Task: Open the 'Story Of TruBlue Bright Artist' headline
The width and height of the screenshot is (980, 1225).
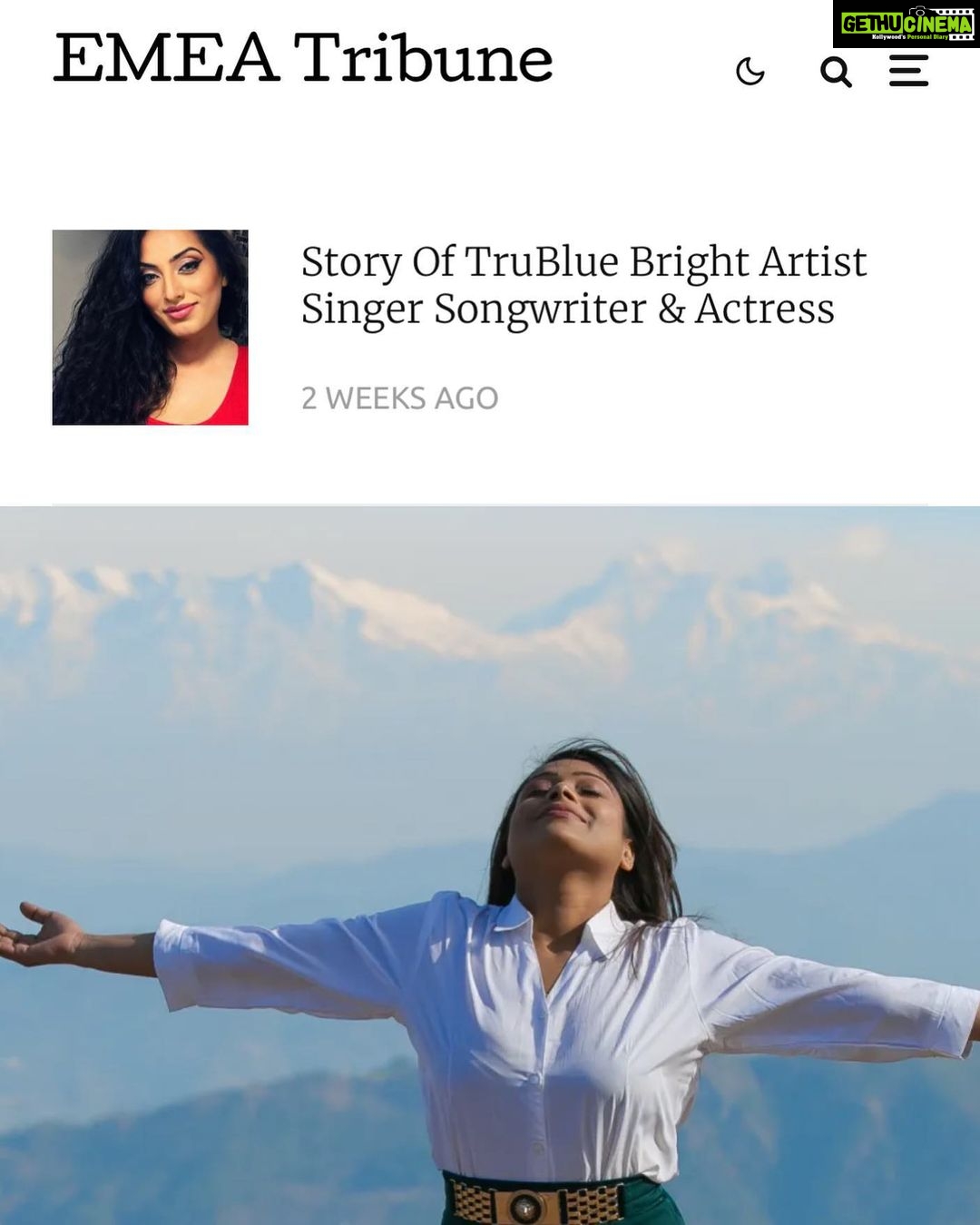Action: 583,284
